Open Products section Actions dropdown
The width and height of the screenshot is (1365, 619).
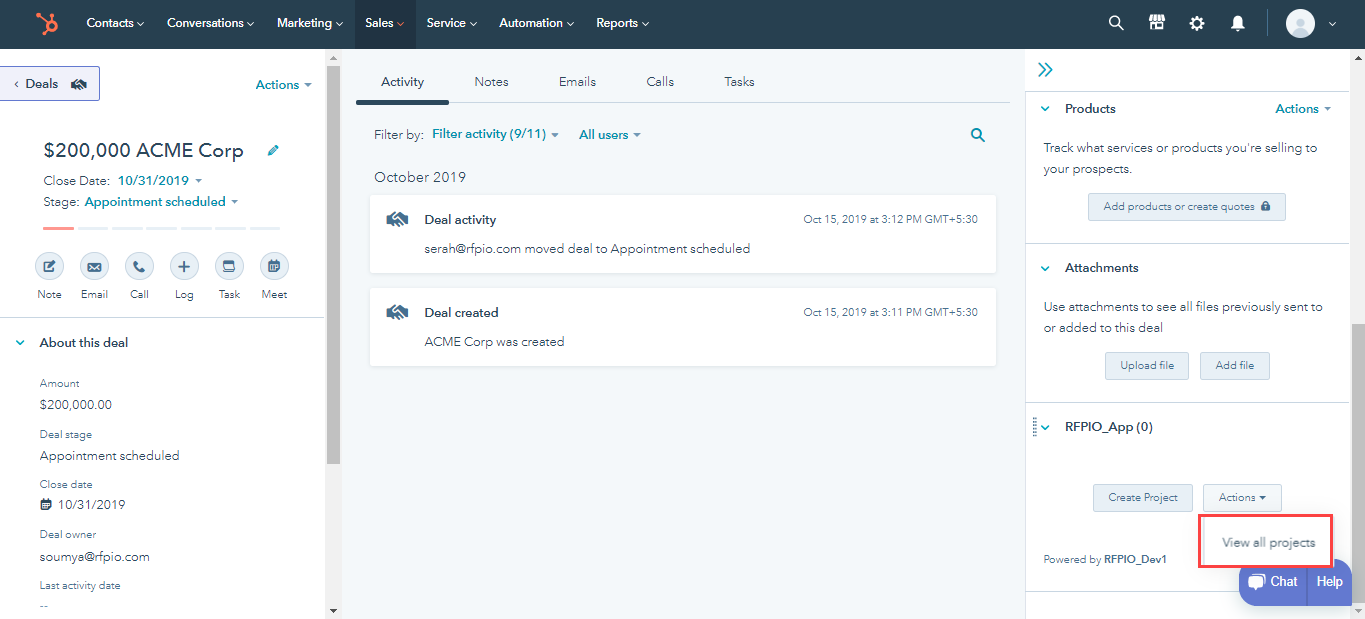[x=1303, y=109]
